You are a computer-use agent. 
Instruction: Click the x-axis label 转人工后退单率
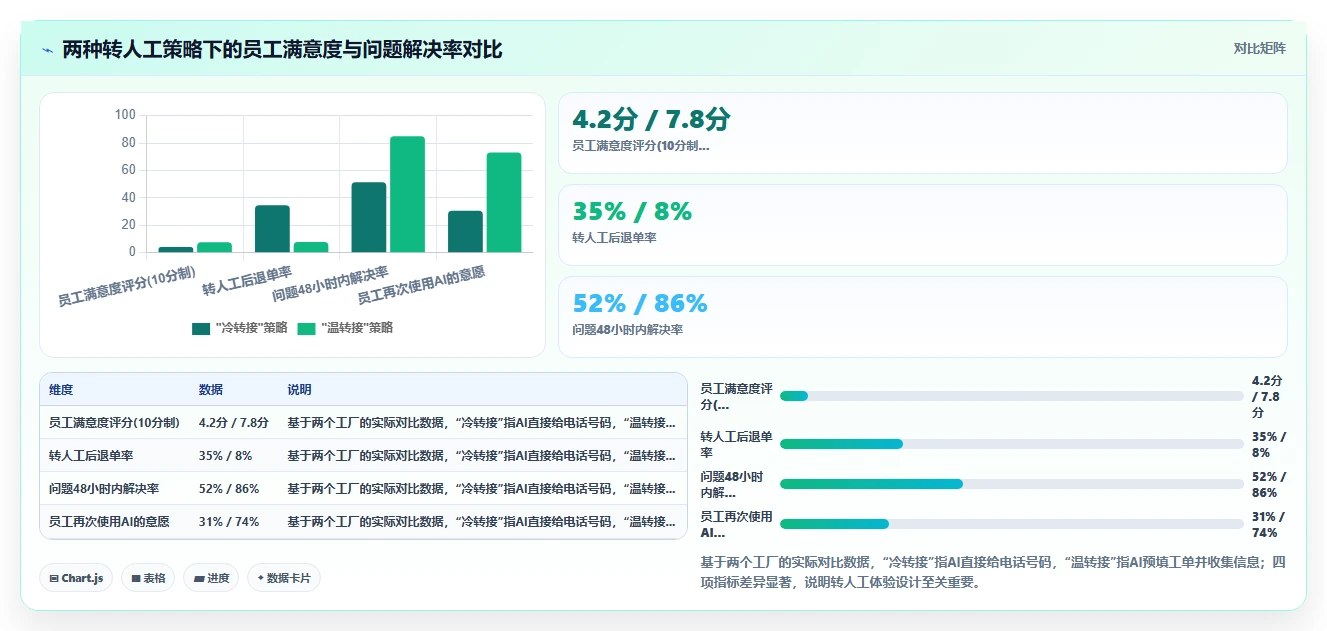[x=247, y=282]
